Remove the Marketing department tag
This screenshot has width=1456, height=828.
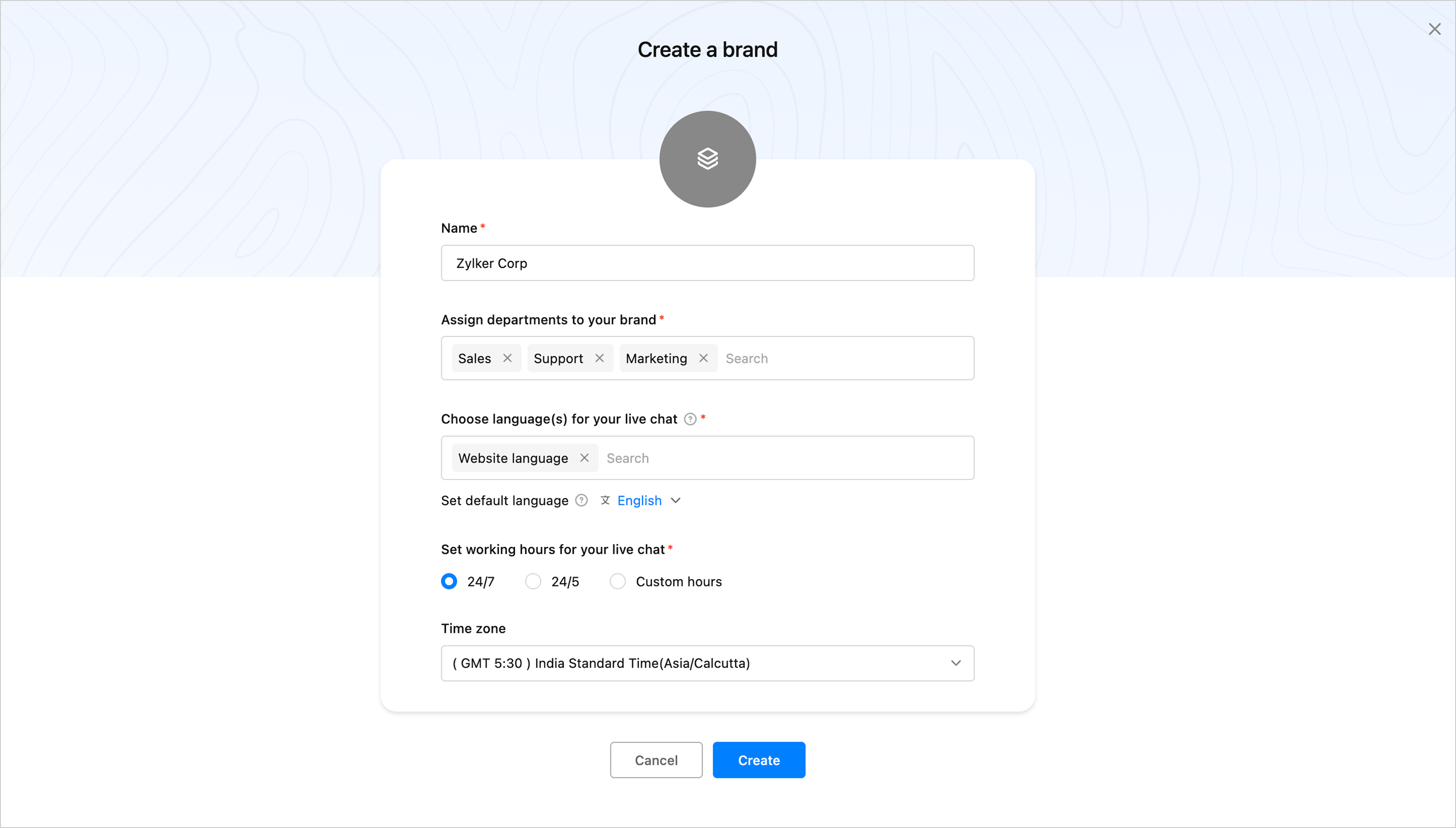click(x=703, y=358)
